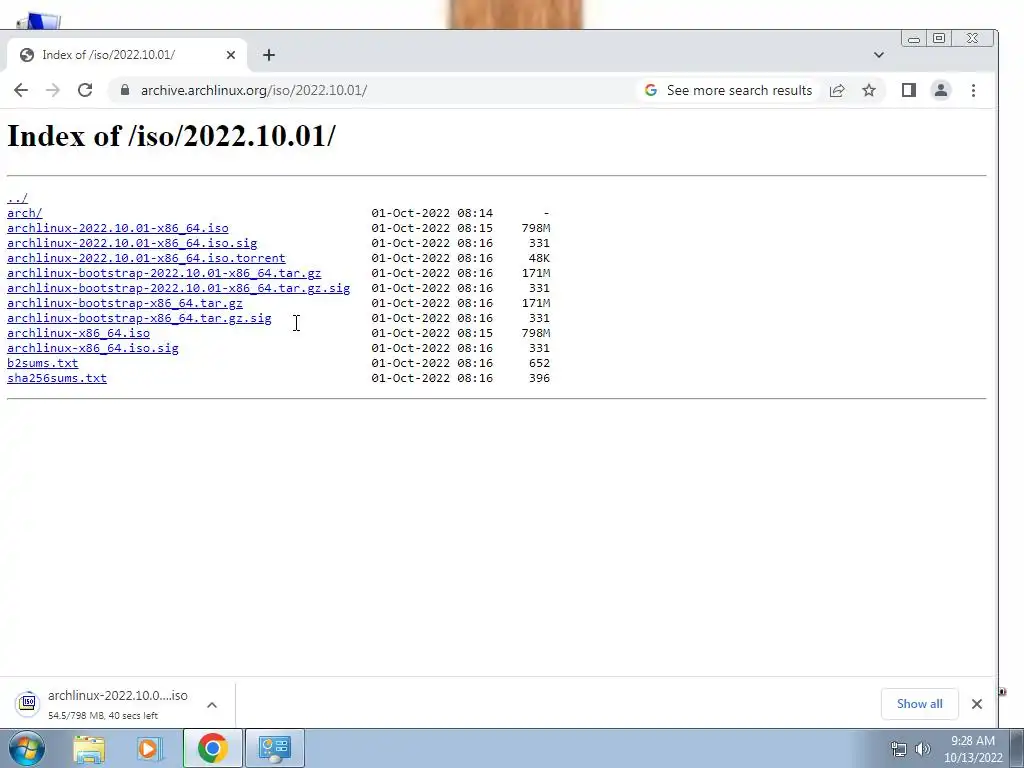Switch to Chrome in the taskbar

[x=212, y=748]
